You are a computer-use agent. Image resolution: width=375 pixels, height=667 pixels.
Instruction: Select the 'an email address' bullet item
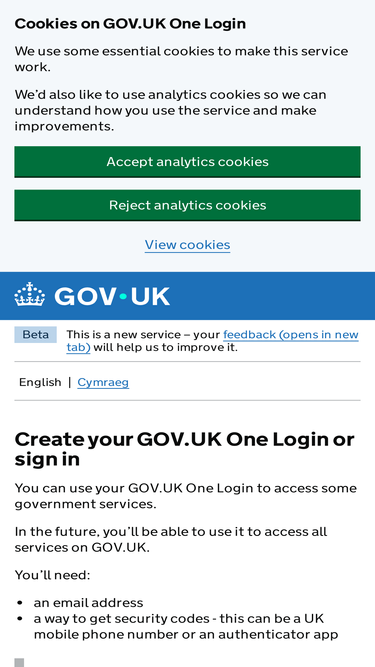click(x=88, y=603)
